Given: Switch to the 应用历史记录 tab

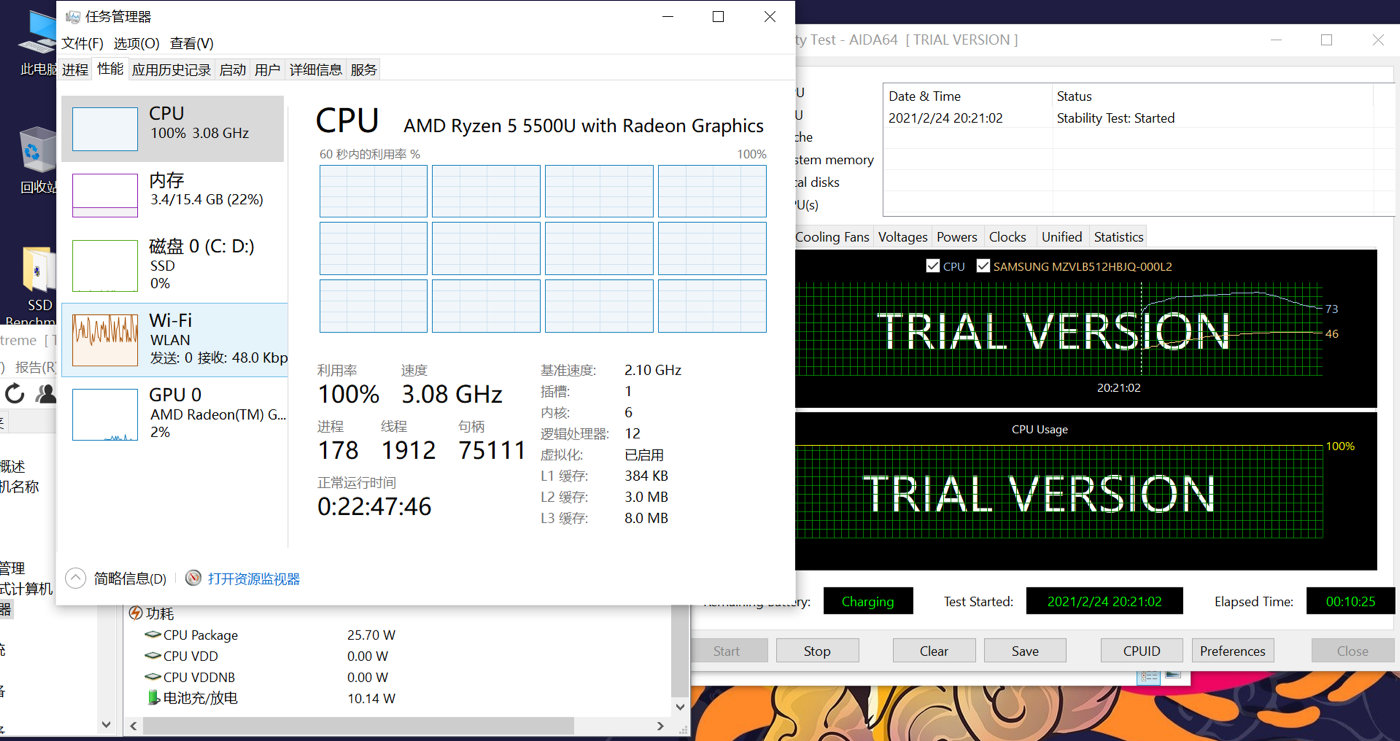Looking at the screenshot, I should [171, 69].
